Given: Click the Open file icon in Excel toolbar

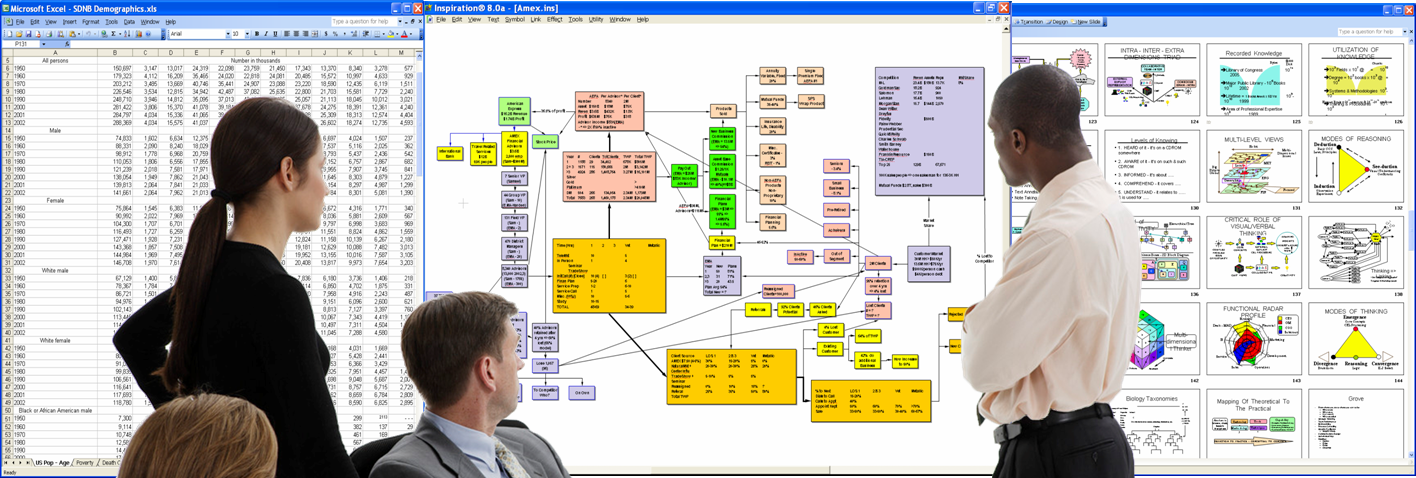Looking at the screenshot, I should (19, 33).
